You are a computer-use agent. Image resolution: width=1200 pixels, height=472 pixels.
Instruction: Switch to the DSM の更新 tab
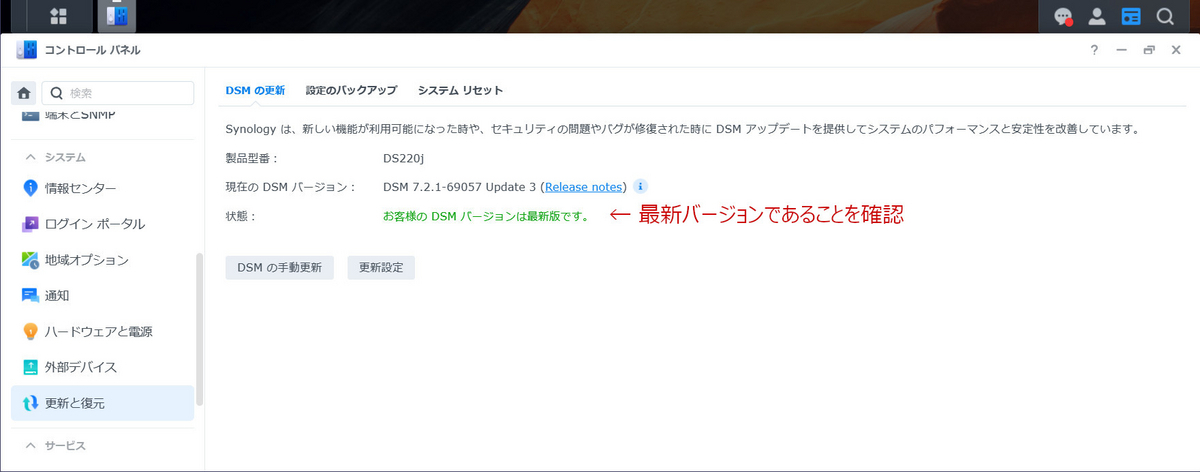[x=255, y=90]
